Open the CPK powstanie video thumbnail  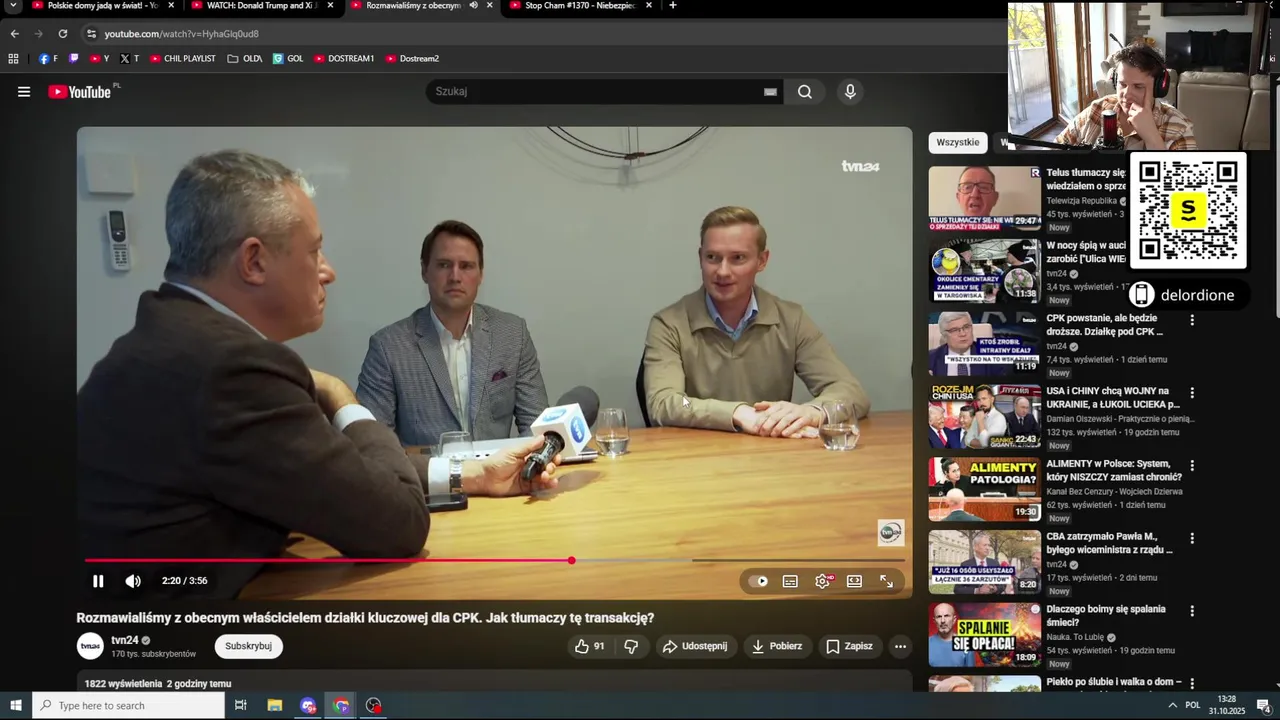click(984, 344)
